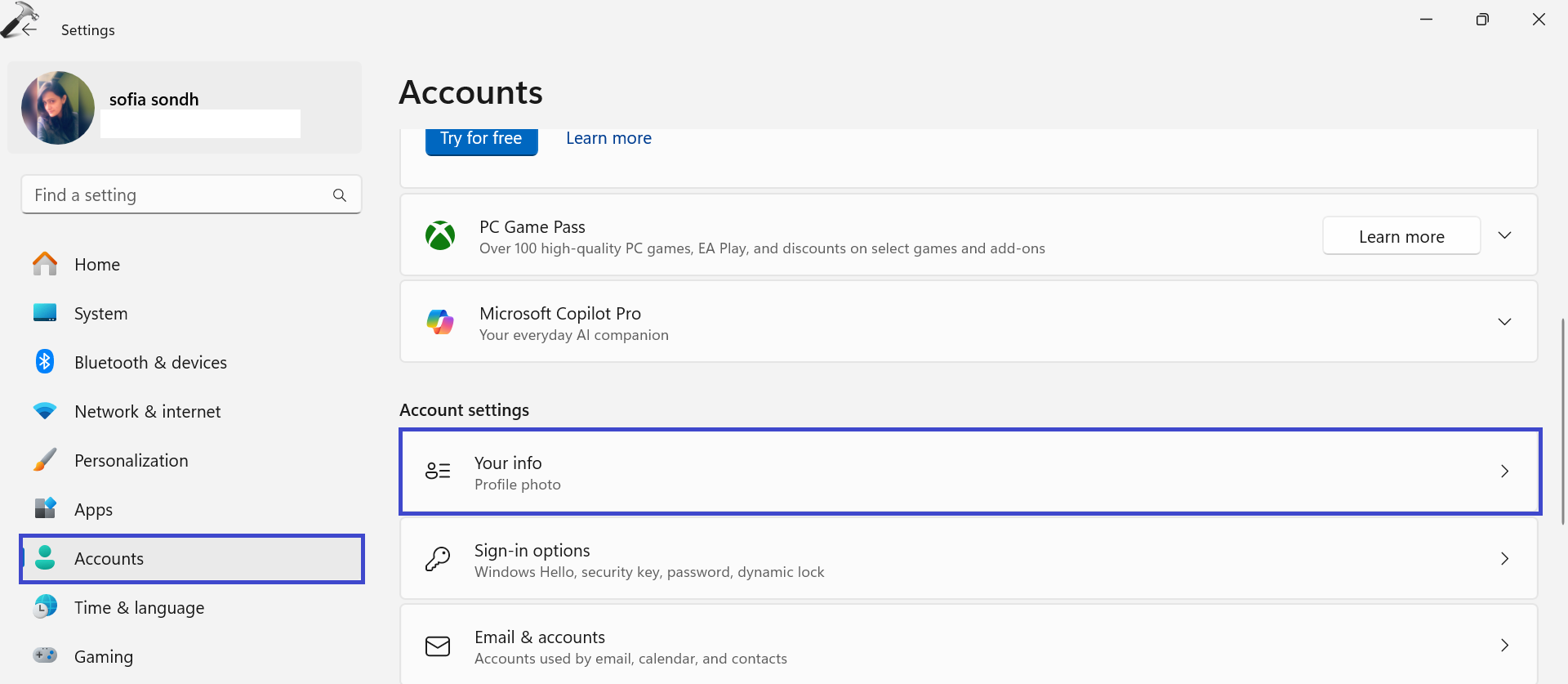Click the Xbox PC Game Pass icon
This screenshot has height=684, width=1568.
click(x=440, y=236)
